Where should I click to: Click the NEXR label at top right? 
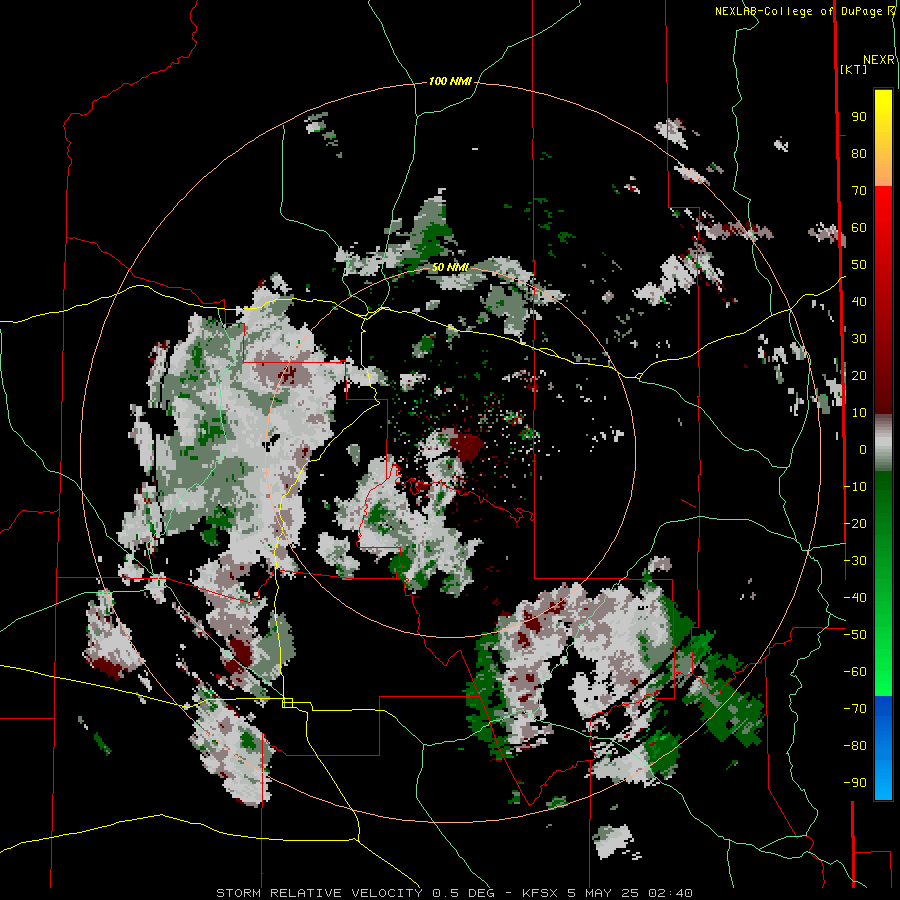click(879, 60)
